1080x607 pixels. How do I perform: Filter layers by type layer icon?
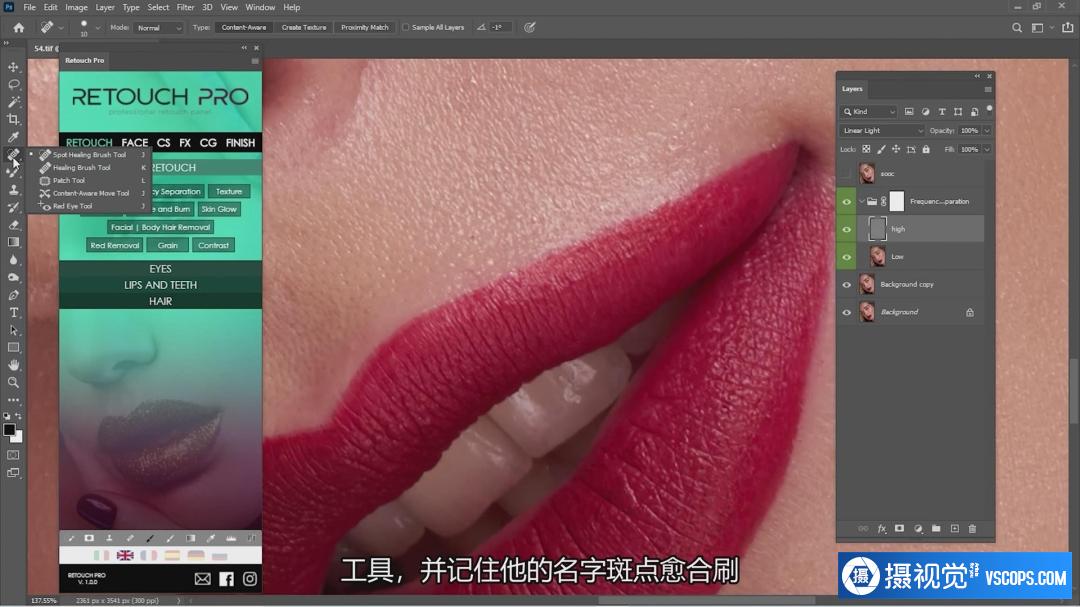(942, 112)
